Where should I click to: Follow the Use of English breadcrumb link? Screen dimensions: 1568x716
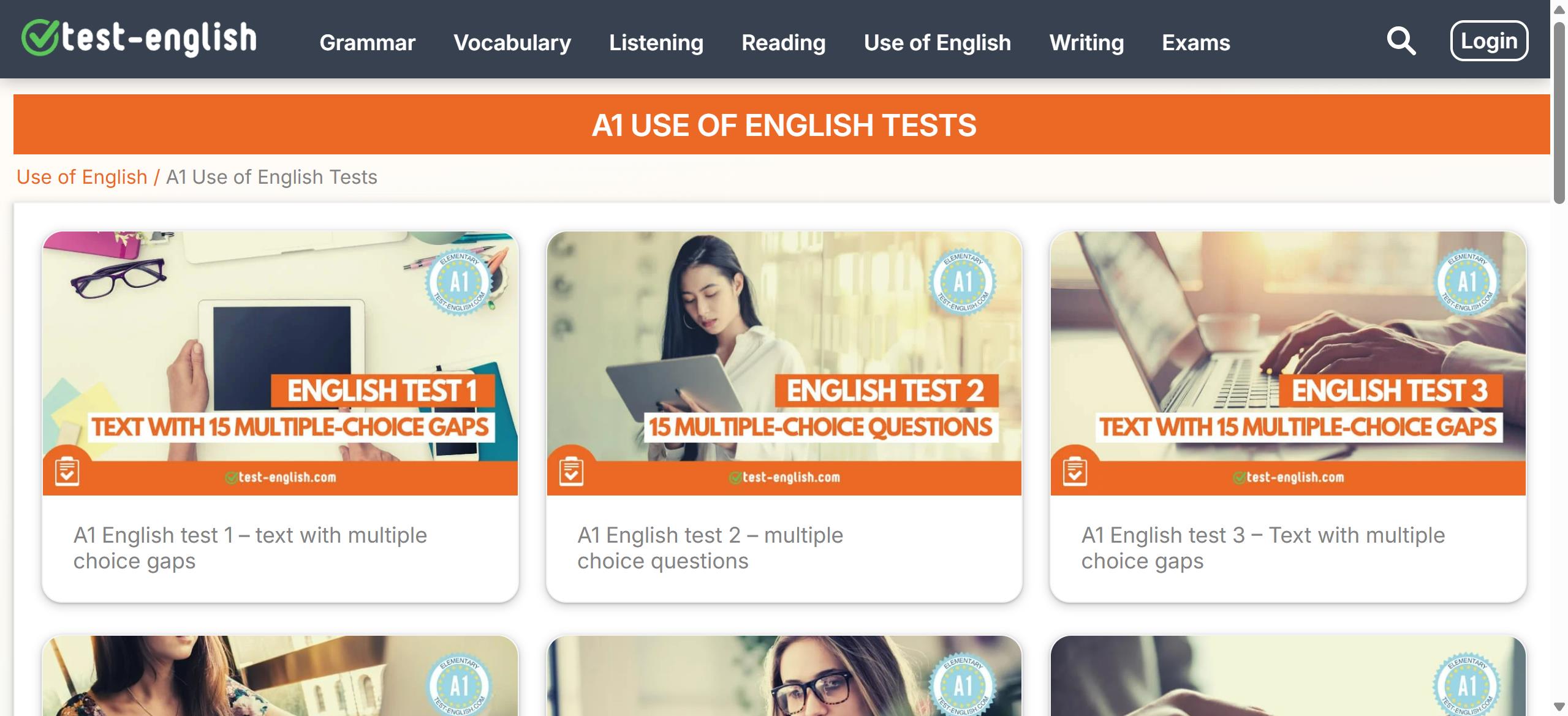(81, 177)
